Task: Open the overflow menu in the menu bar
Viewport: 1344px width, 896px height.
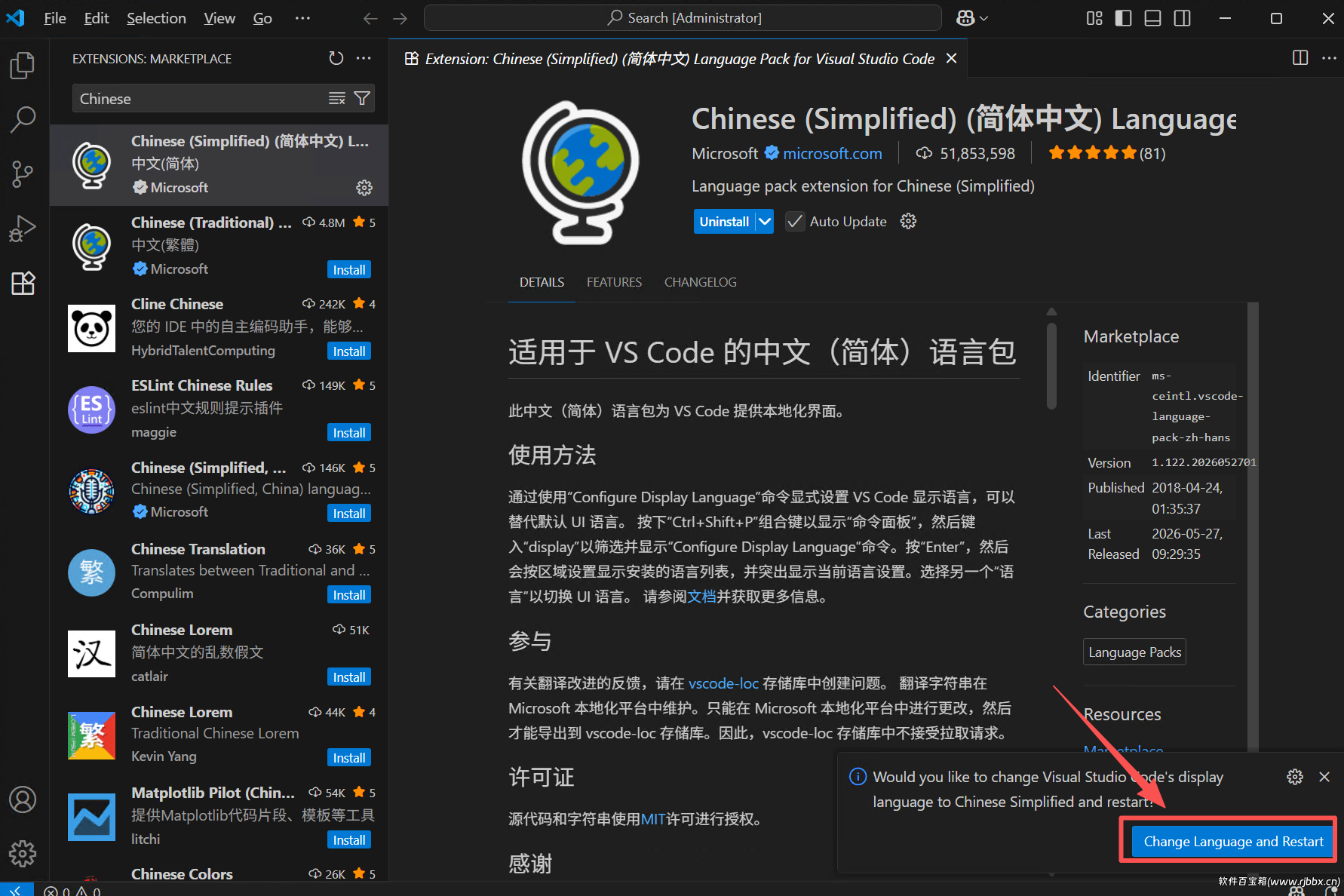Action: [x=302, y=18]
